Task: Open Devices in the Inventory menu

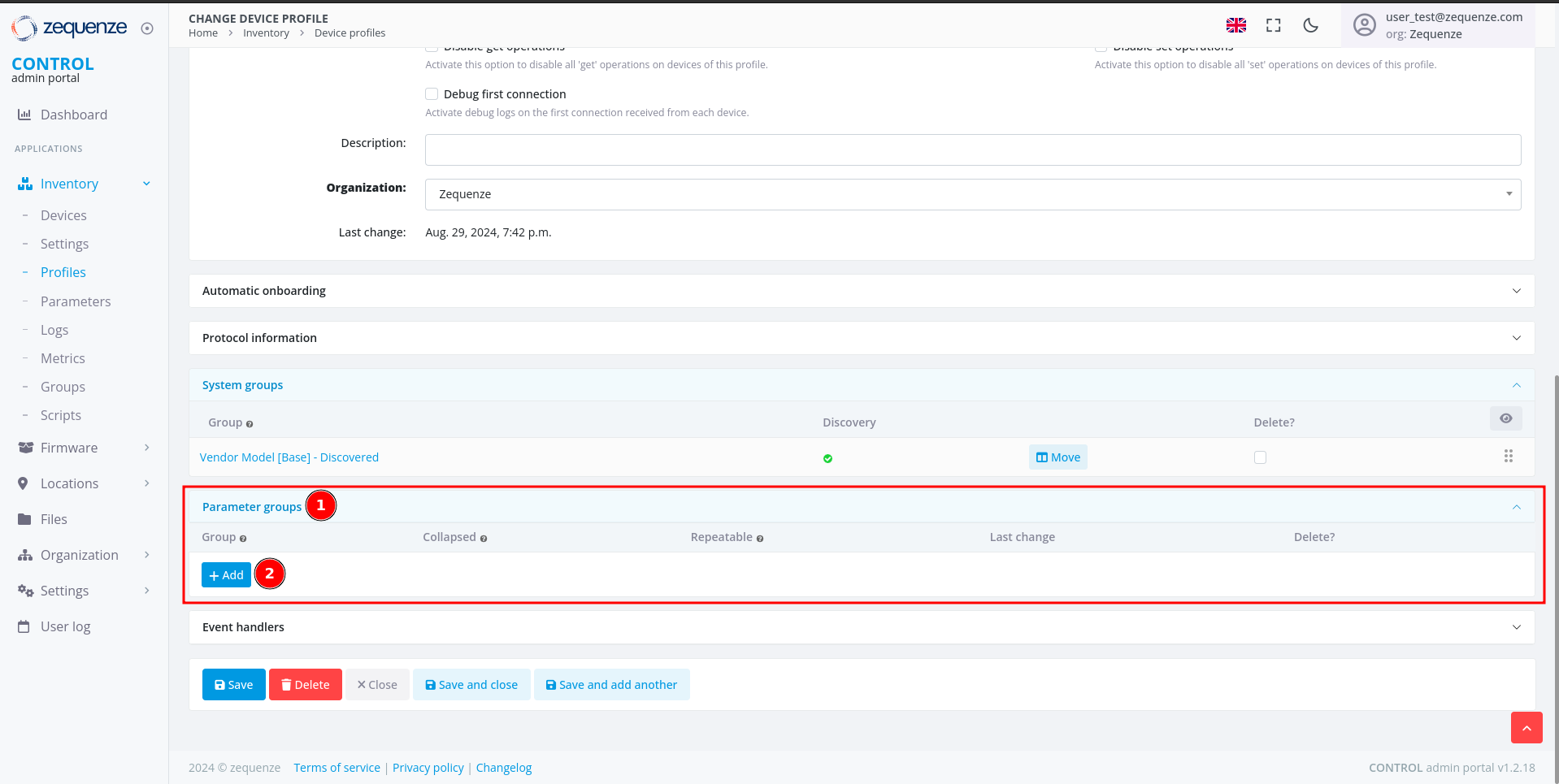Action: click(x=63, y=215)
